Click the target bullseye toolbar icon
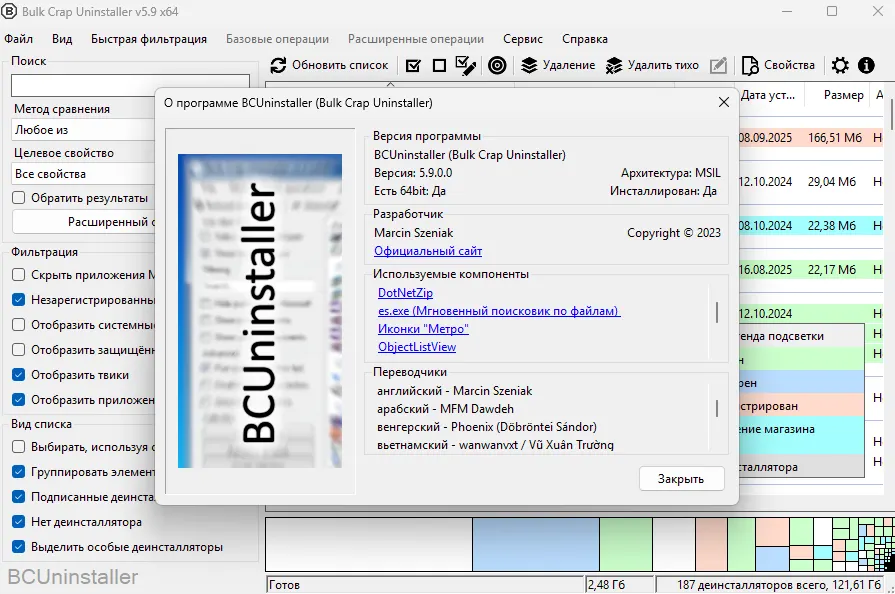Viewport: 895px width, 594px height. click(497, 65)
